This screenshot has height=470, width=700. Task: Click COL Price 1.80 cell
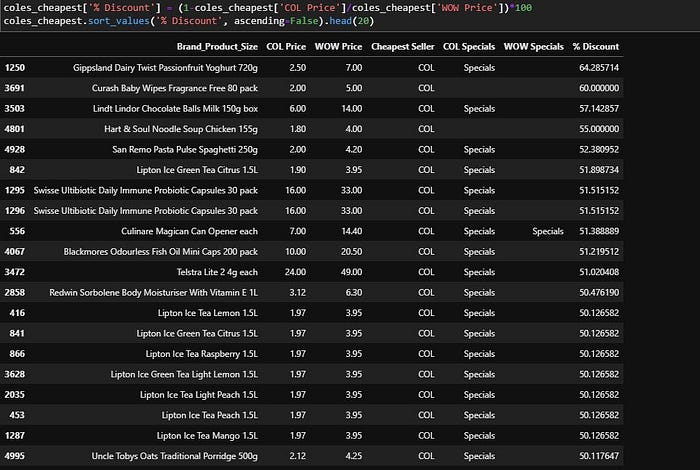click(297, 129)
